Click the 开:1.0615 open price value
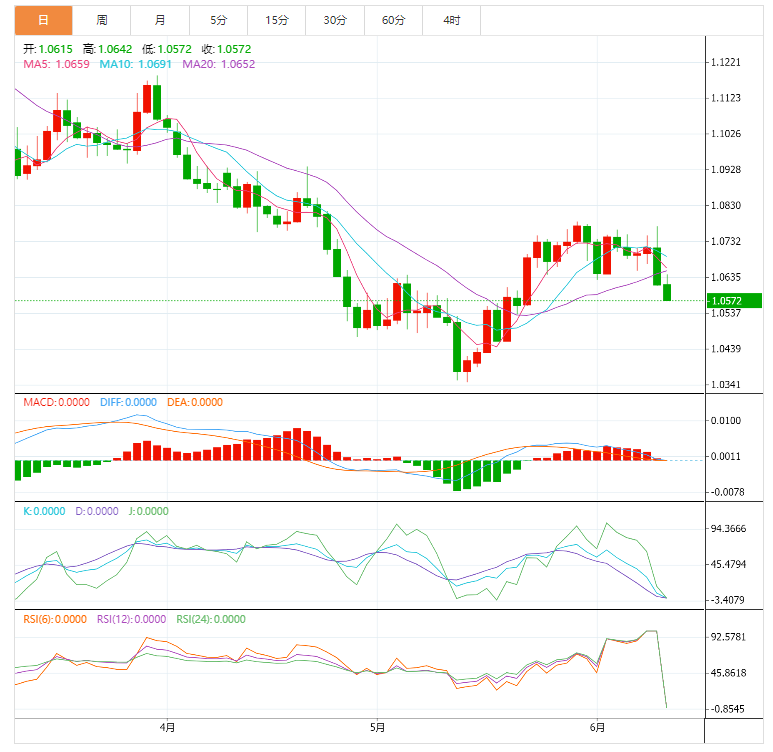The image size is (773, 752). (x=48, y=49)
